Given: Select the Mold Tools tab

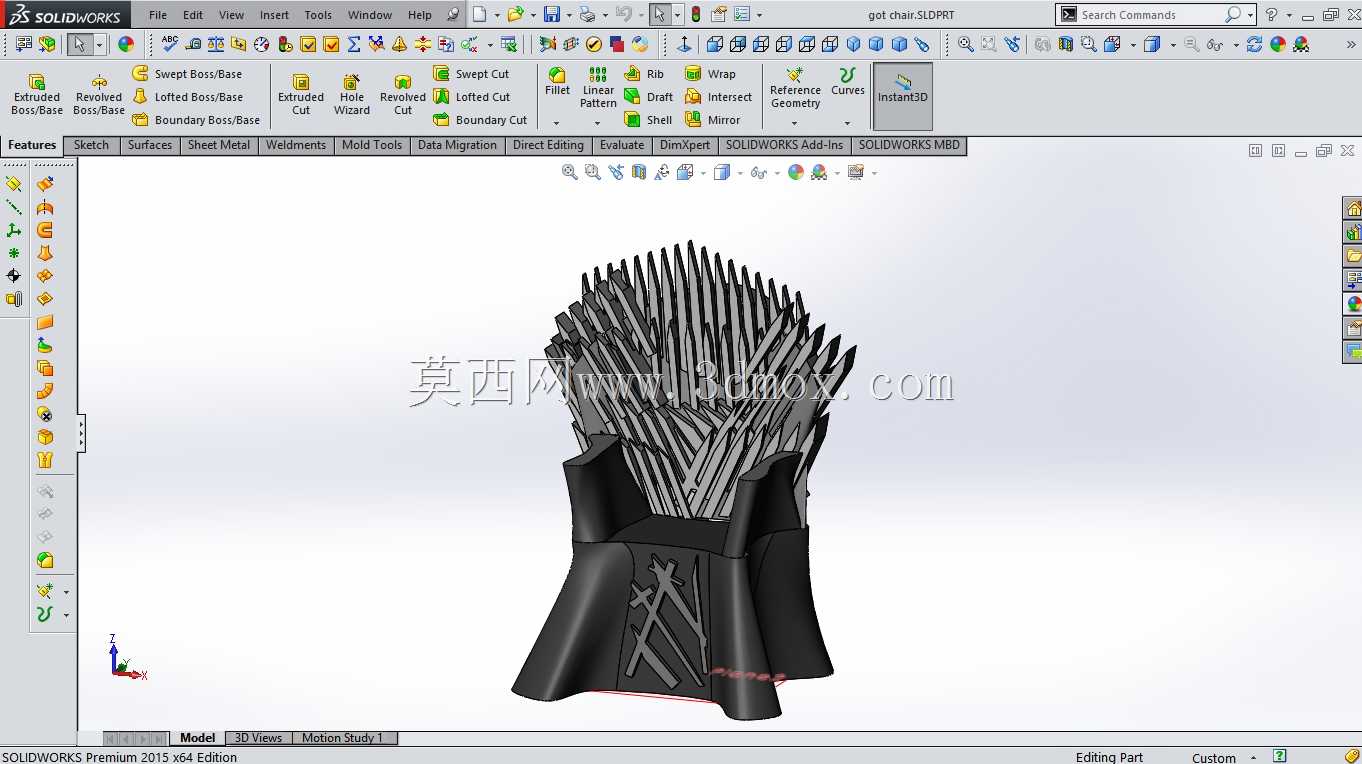Looking at the screenshot, I should pos(372,145).
